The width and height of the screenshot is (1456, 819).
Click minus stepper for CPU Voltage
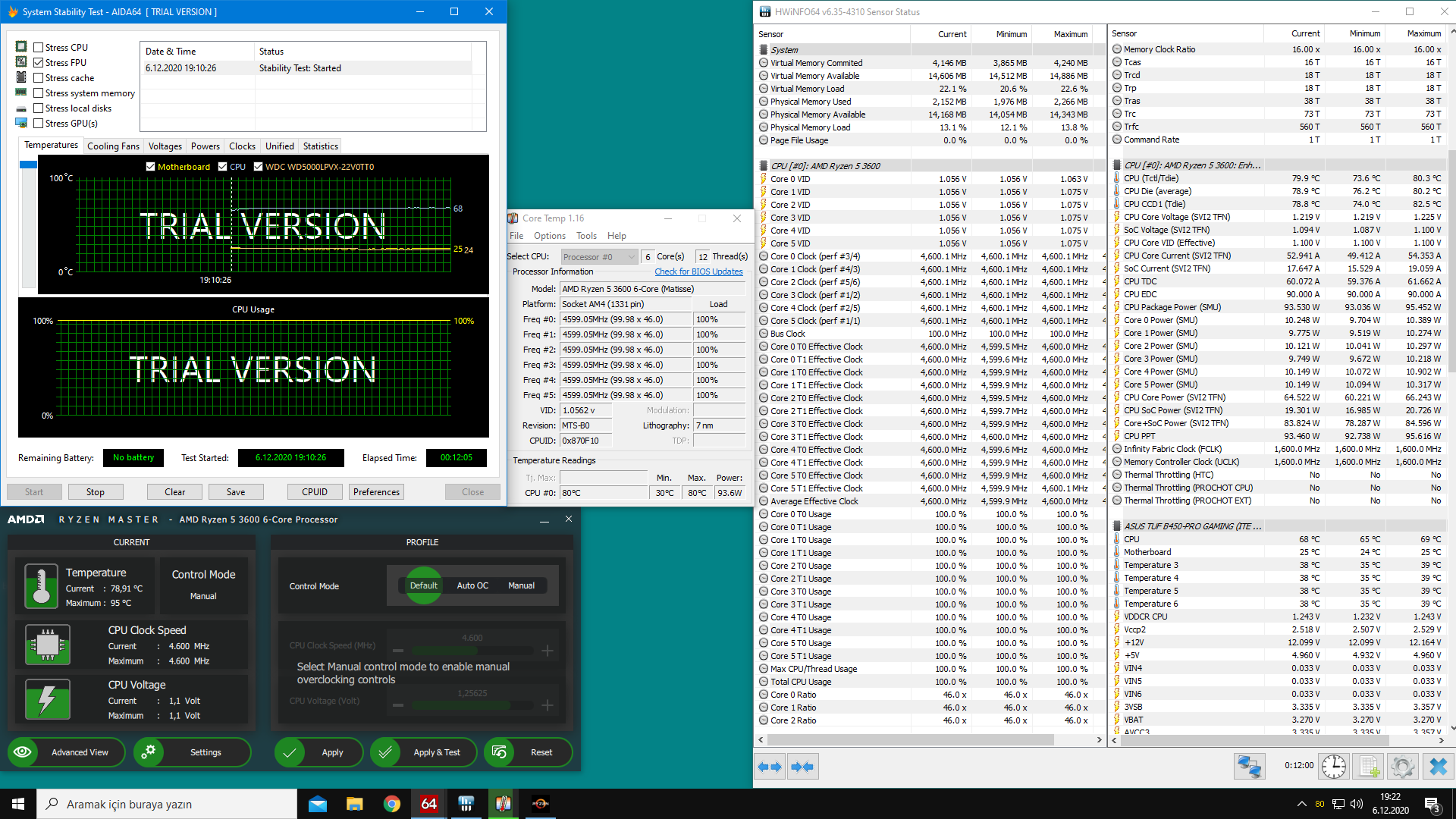click(397, 705)
